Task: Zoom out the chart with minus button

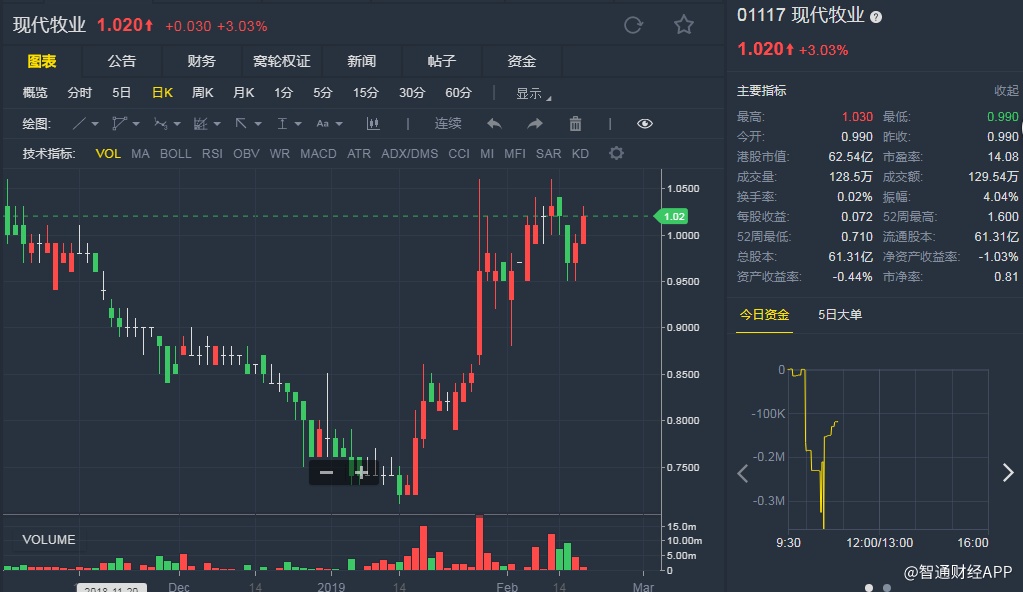Action: click(326, 472)
